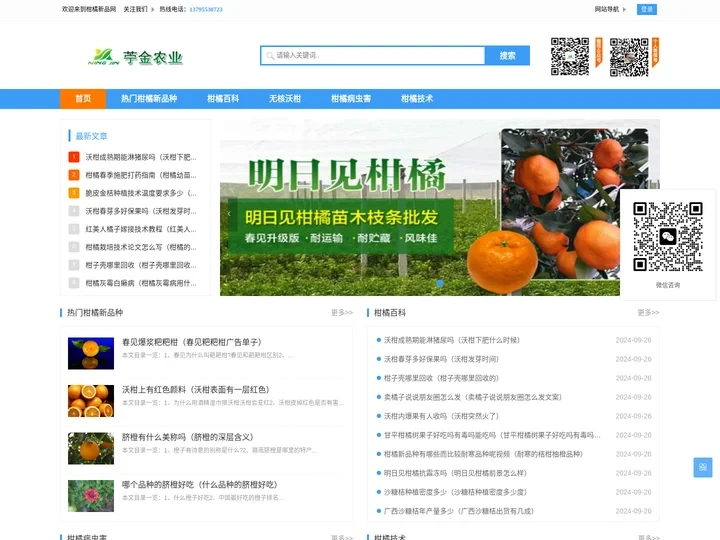Open the 热门柑橘新品种 menu item
The image size is (720, 540).
(149, 99)
